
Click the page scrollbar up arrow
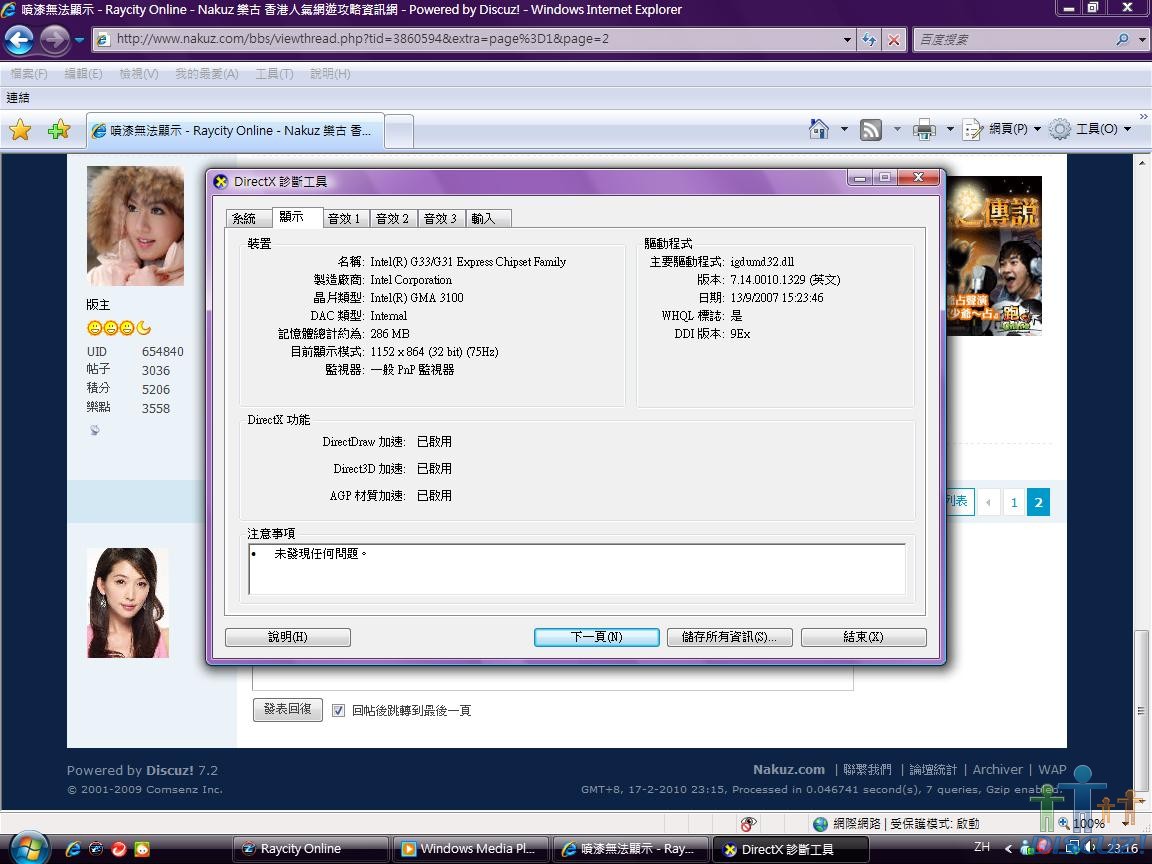[x=1142, y=162]
